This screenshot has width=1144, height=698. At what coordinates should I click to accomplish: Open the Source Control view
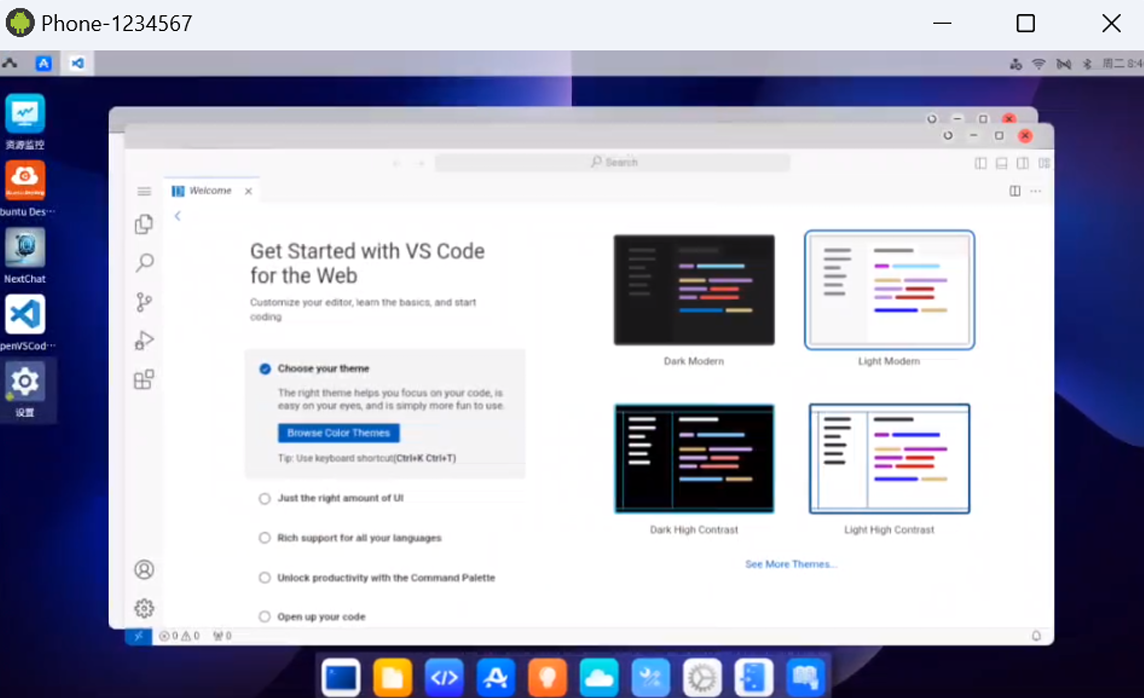144,302
